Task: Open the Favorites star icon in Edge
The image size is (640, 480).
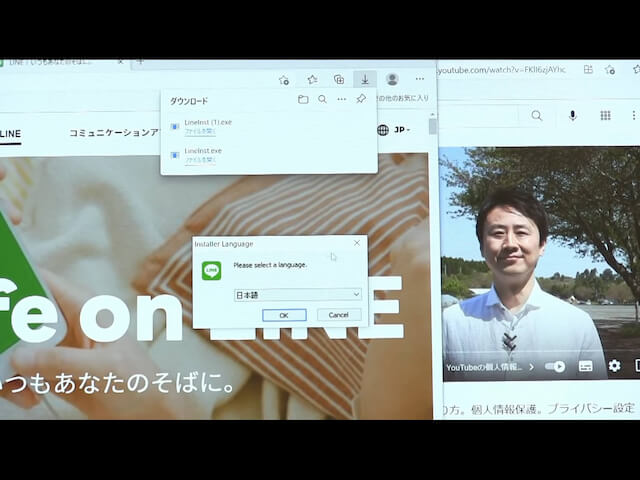Action: click(312, 79)
